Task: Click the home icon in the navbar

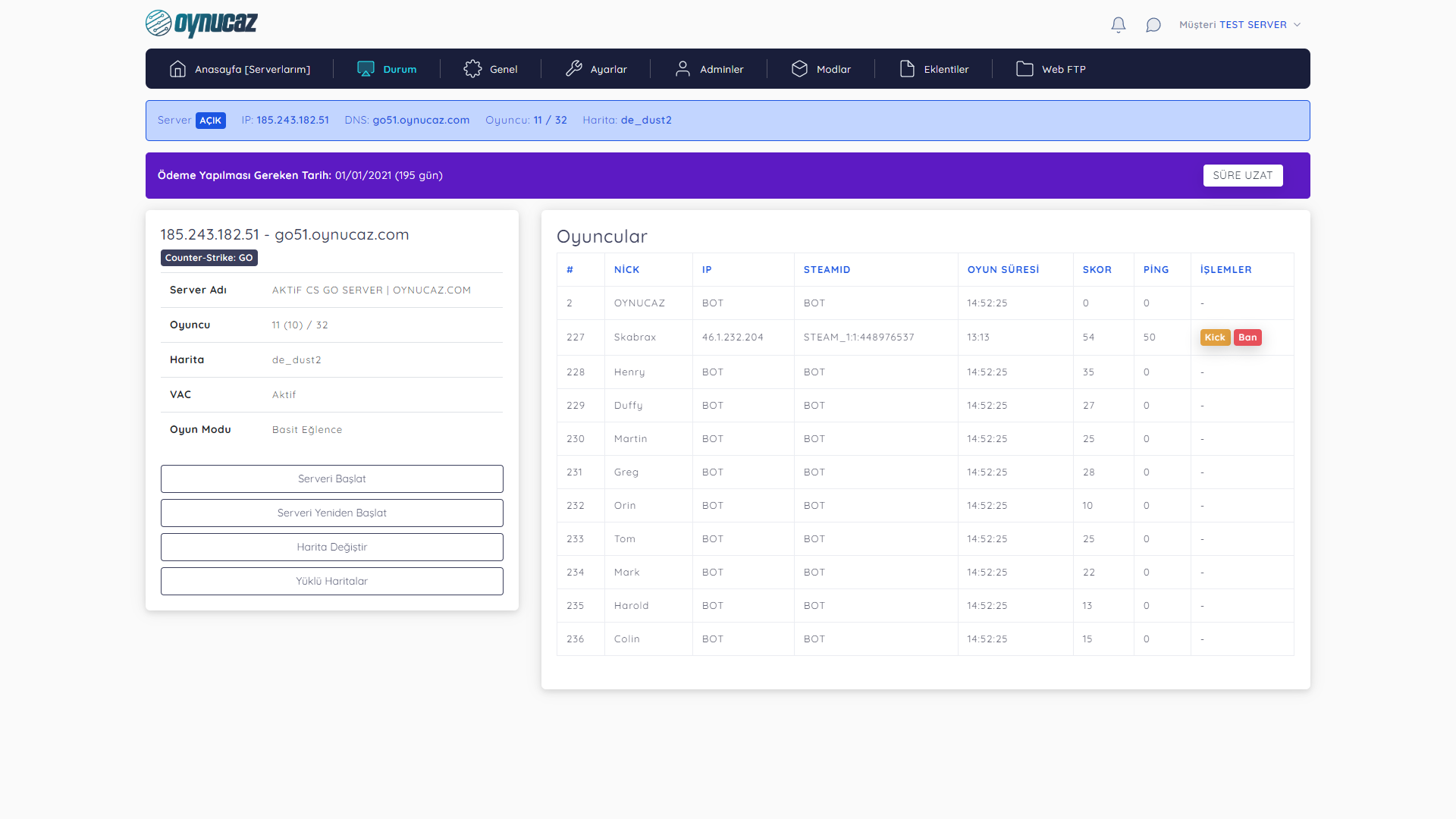Action: point(177,69)
